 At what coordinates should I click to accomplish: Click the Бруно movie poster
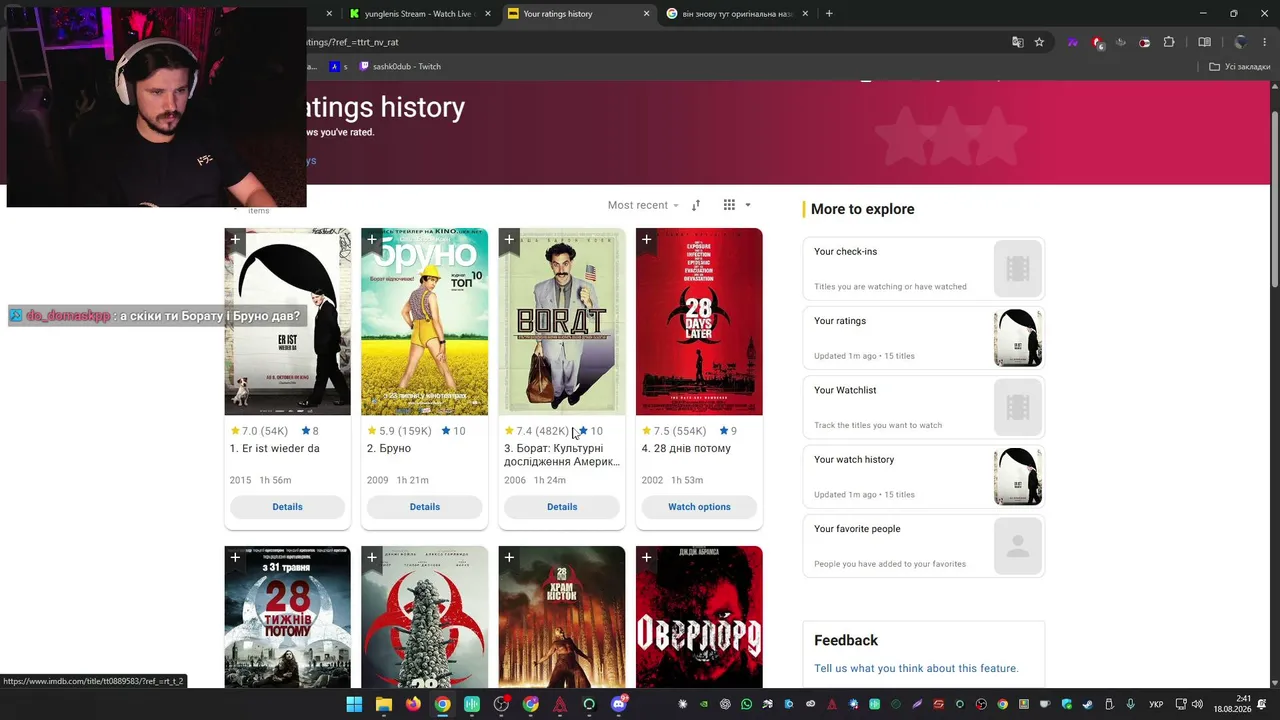tap(425, 322)
